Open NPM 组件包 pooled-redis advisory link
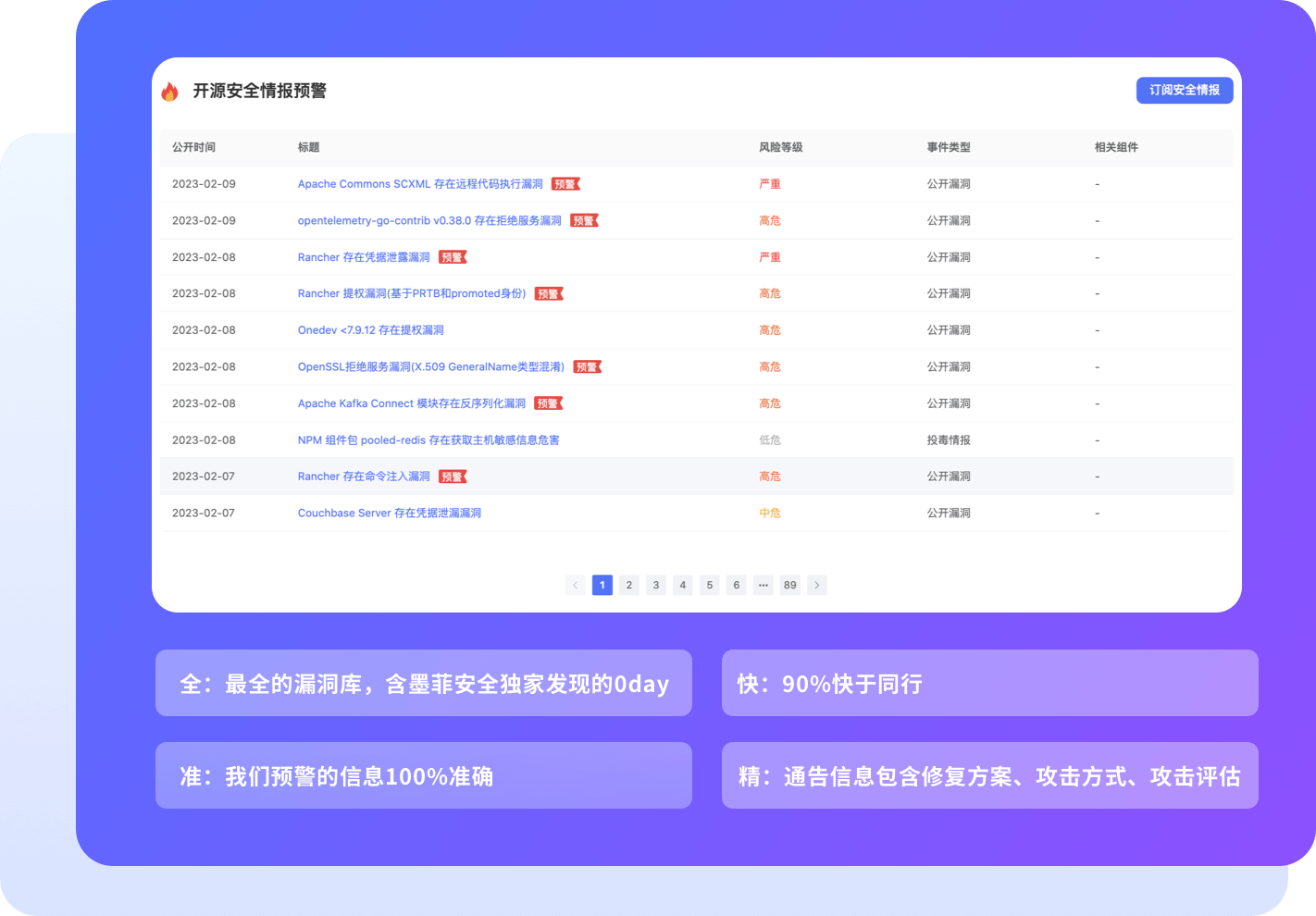Viewport: 1316px width, 916px height. [x=428, y=440]
